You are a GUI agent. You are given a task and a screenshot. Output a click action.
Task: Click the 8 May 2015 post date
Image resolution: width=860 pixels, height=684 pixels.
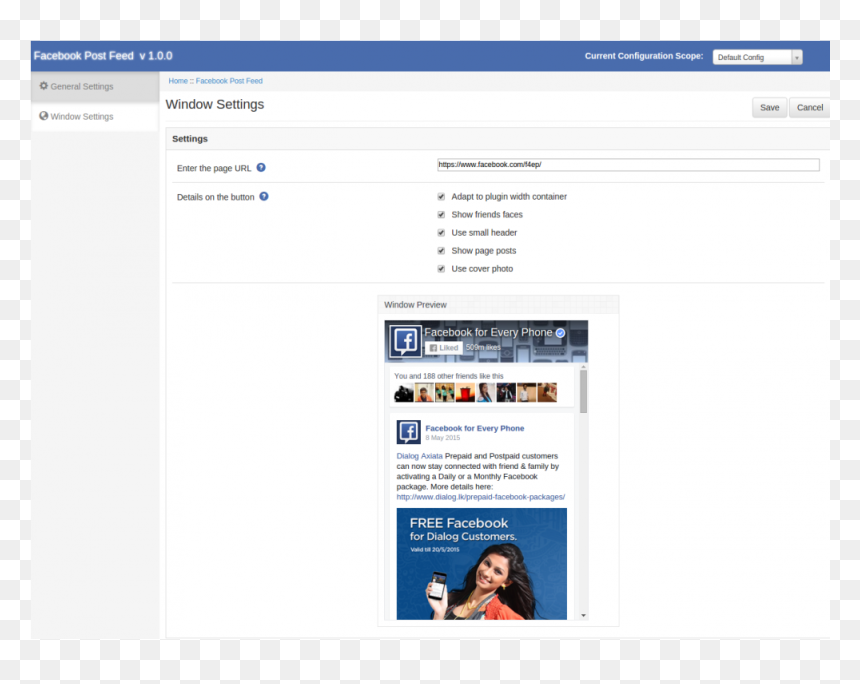pyautogui.click(x=443, y=438)
